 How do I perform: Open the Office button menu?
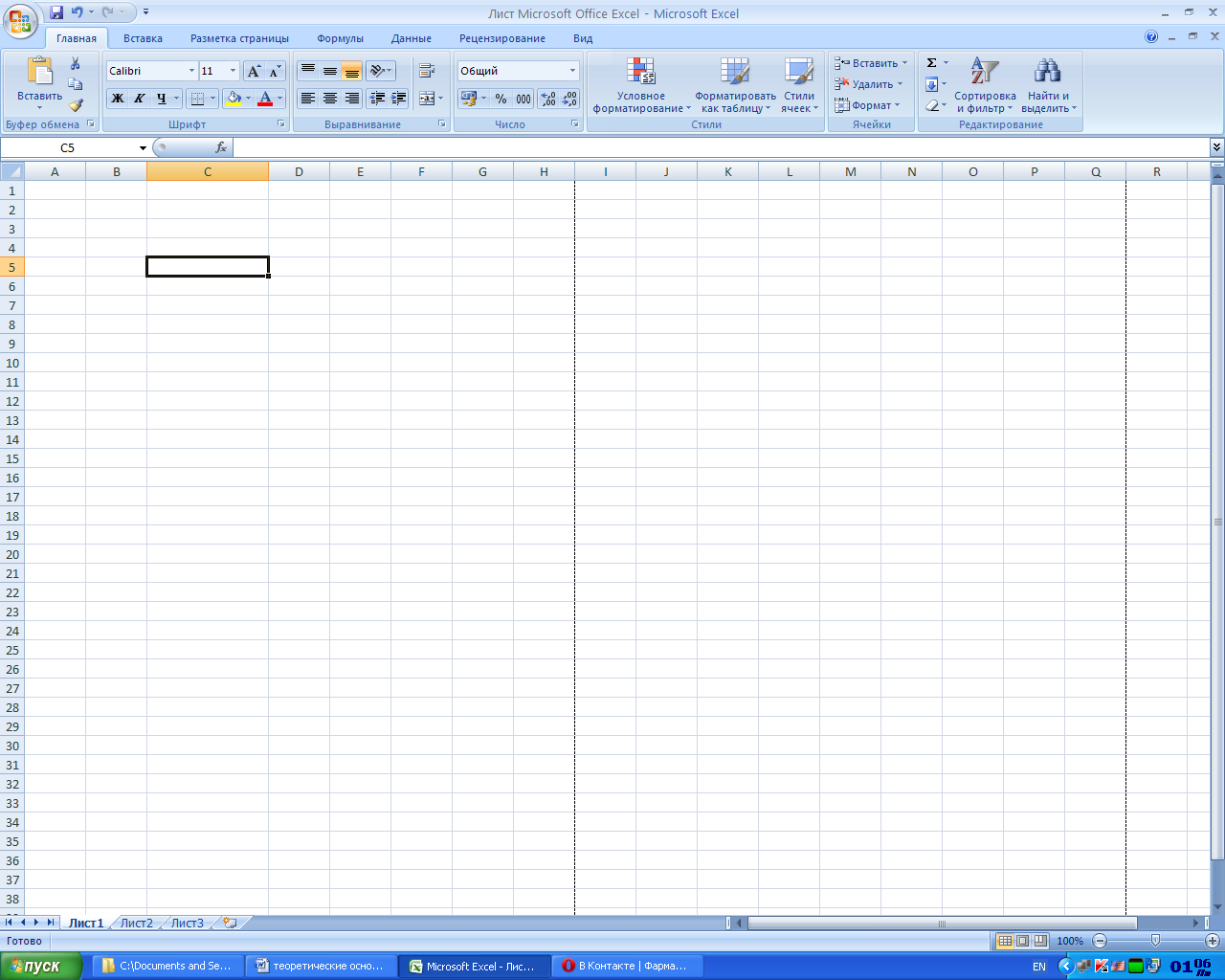click(x=20, y=19)
